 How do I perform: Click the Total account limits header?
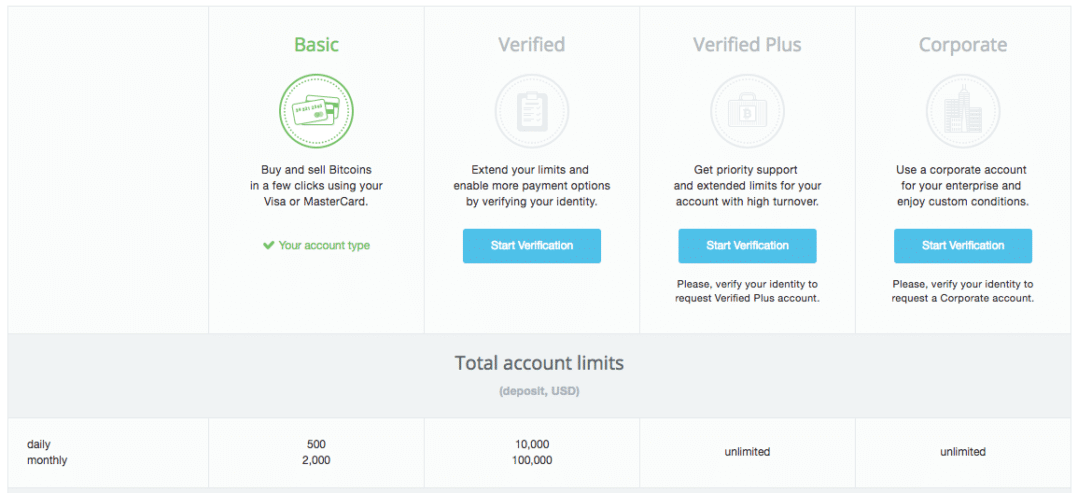pyautogui.click(x=539, y=363)
